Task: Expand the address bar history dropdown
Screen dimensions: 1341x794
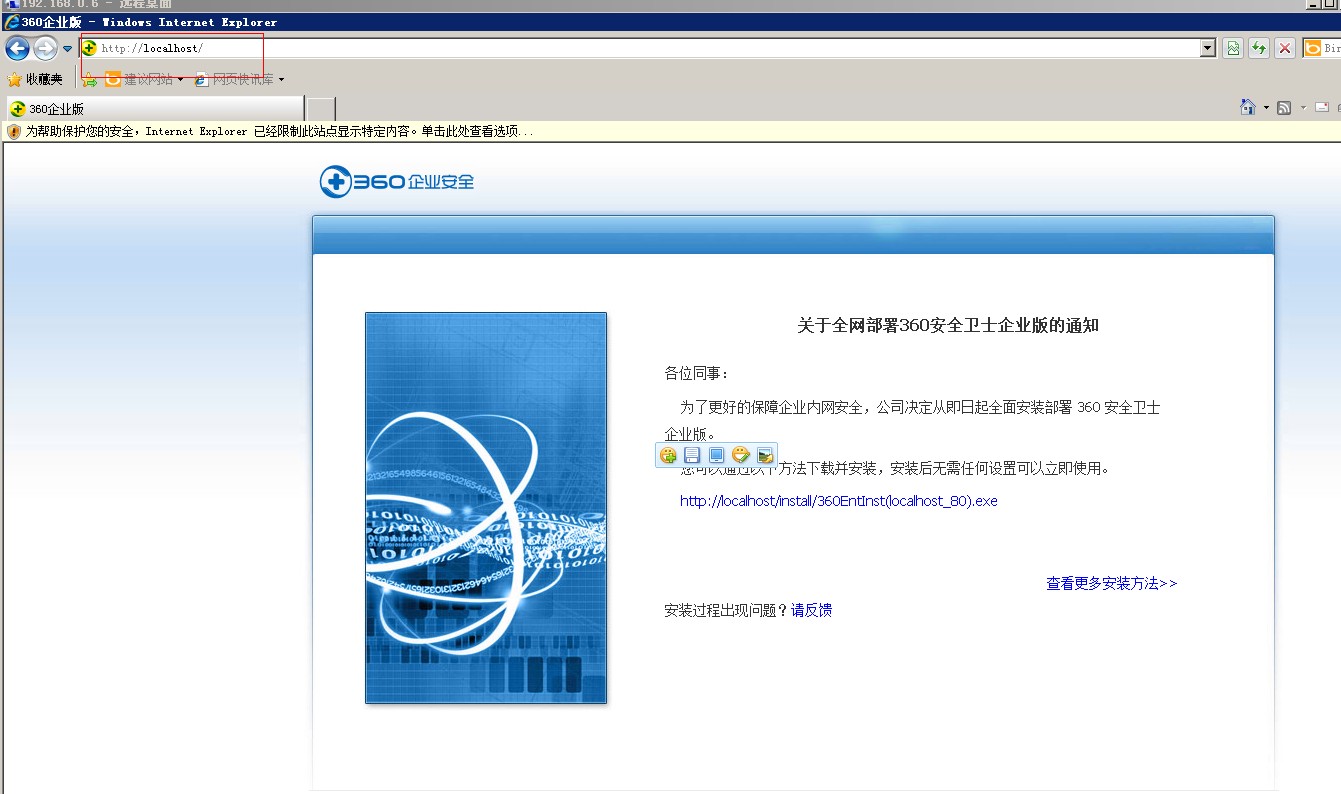Action: [1208, 48]
